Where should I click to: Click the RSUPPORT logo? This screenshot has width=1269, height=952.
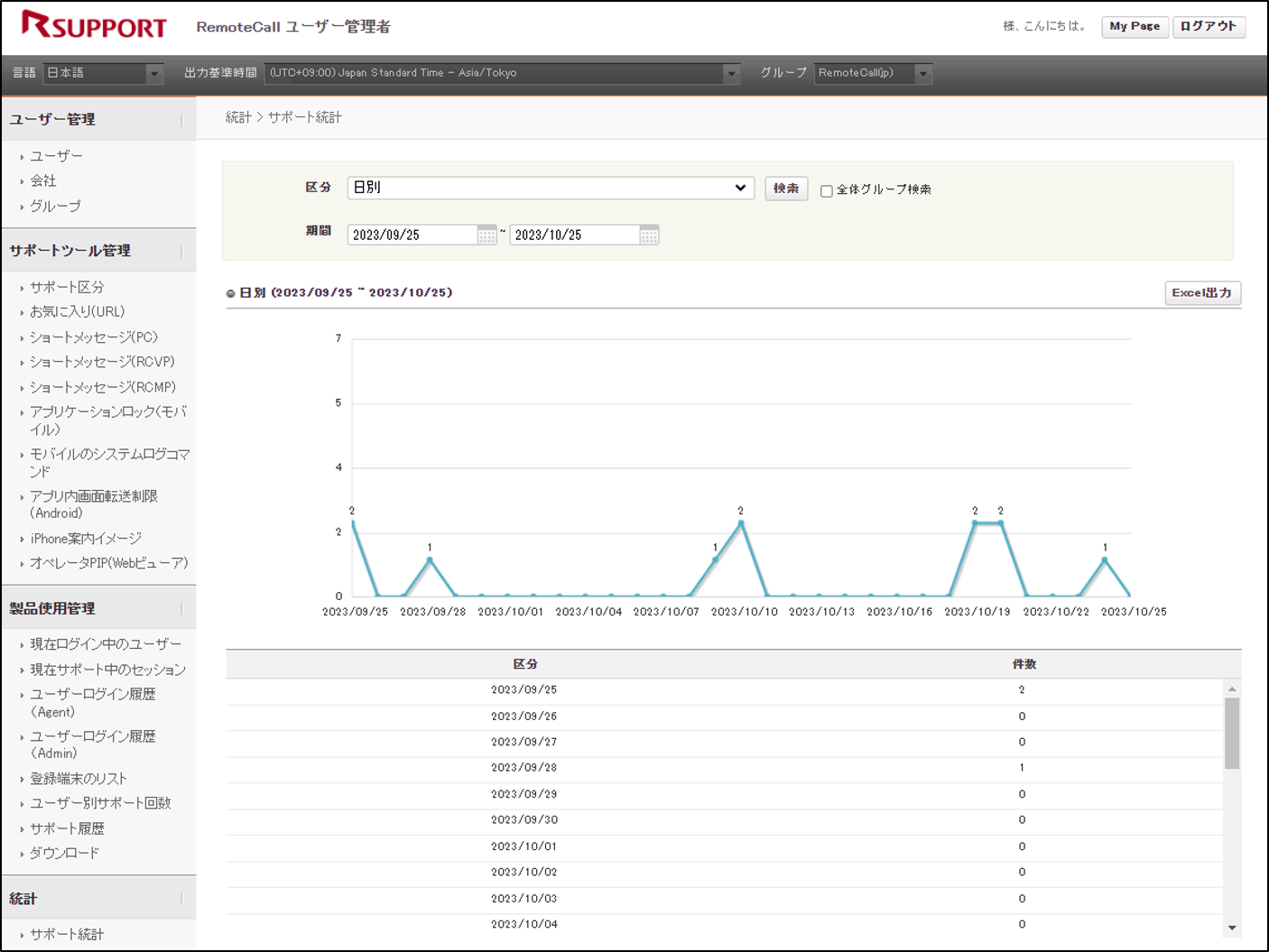coord(94,25)
